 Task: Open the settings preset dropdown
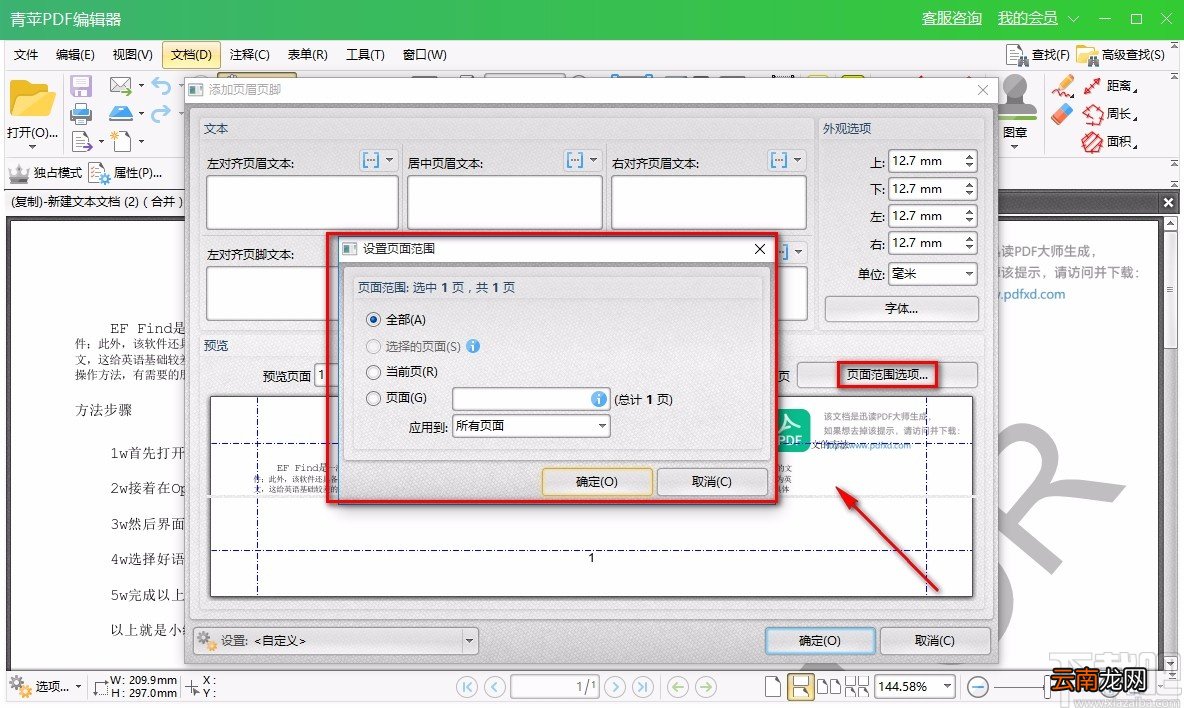[x=335, y=641]
